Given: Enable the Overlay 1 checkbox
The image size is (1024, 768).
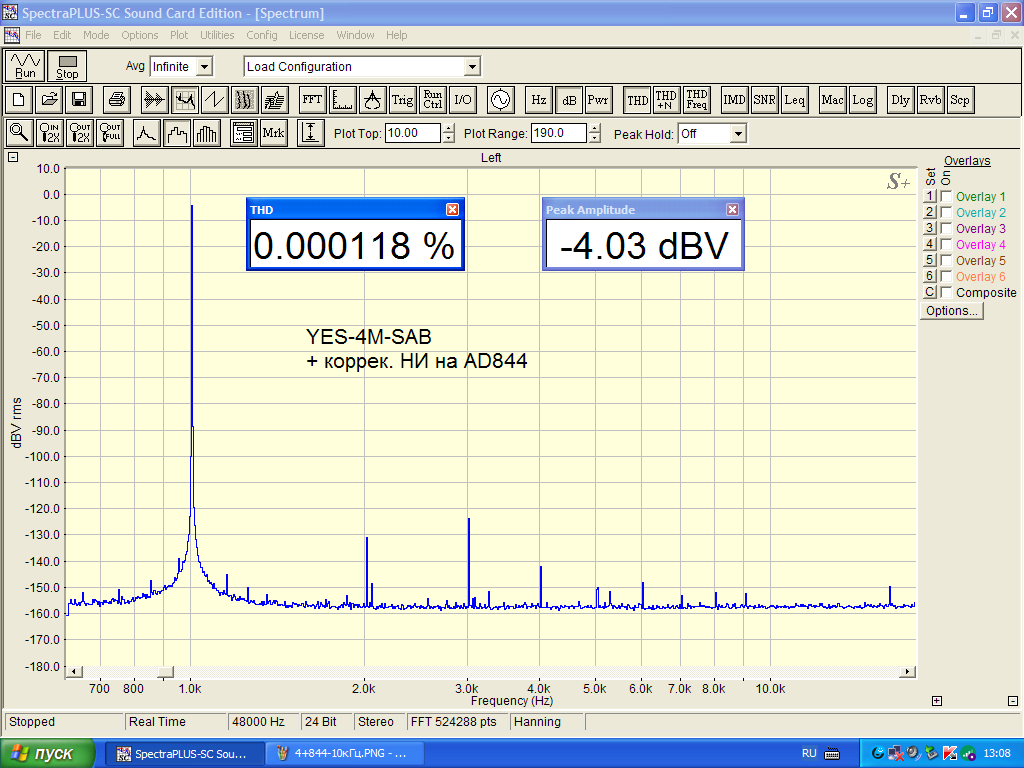Looking at the screenshot, I should 946,197.
